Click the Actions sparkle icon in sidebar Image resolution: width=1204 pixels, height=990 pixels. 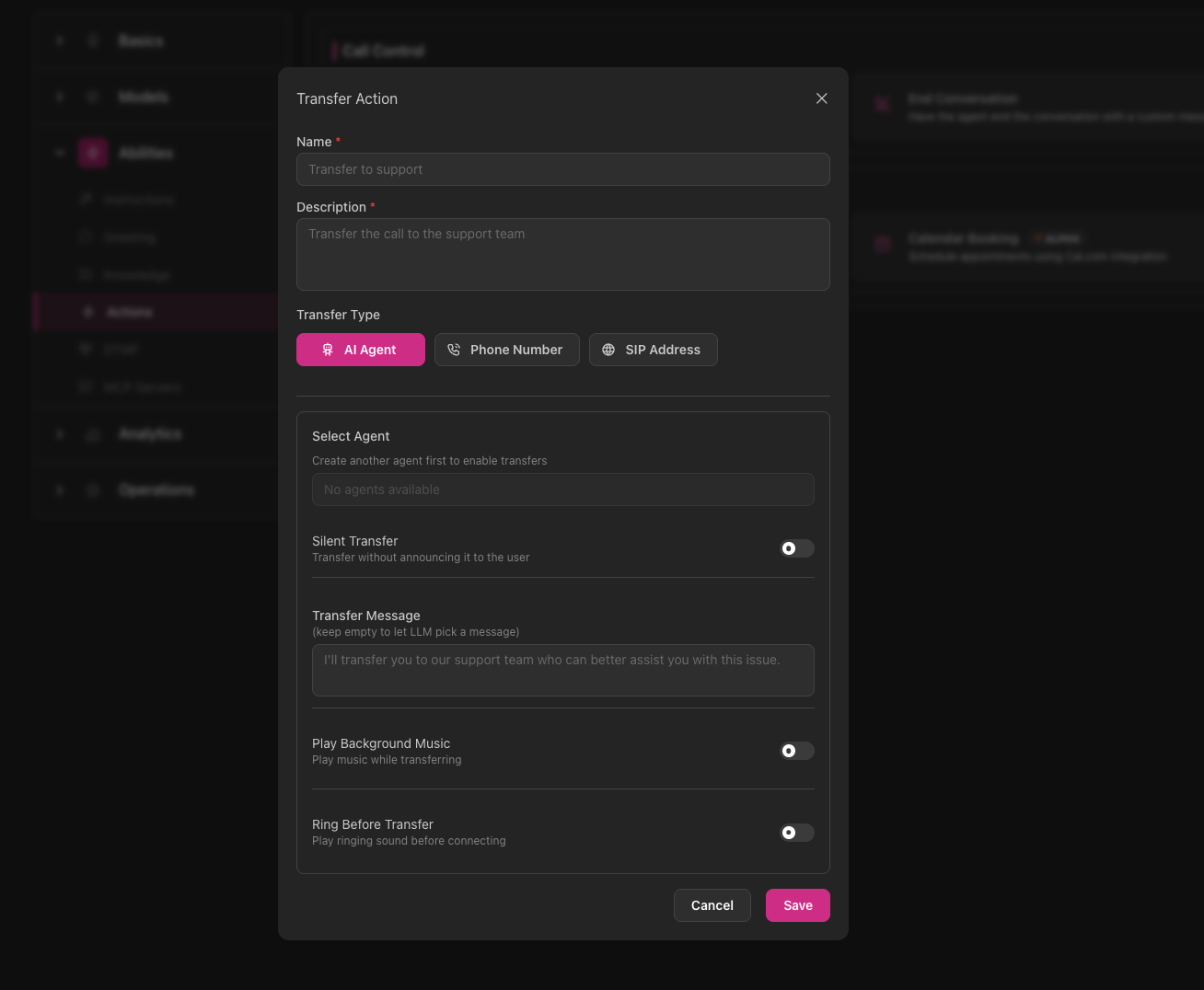pyautogui.click(x=87, y=312)
